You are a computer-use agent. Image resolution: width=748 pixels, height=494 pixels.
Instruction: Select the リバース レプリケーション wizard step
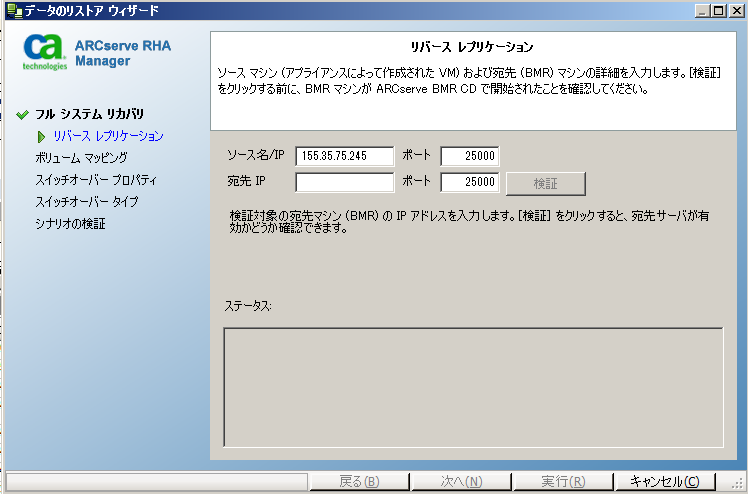[108, 136]
